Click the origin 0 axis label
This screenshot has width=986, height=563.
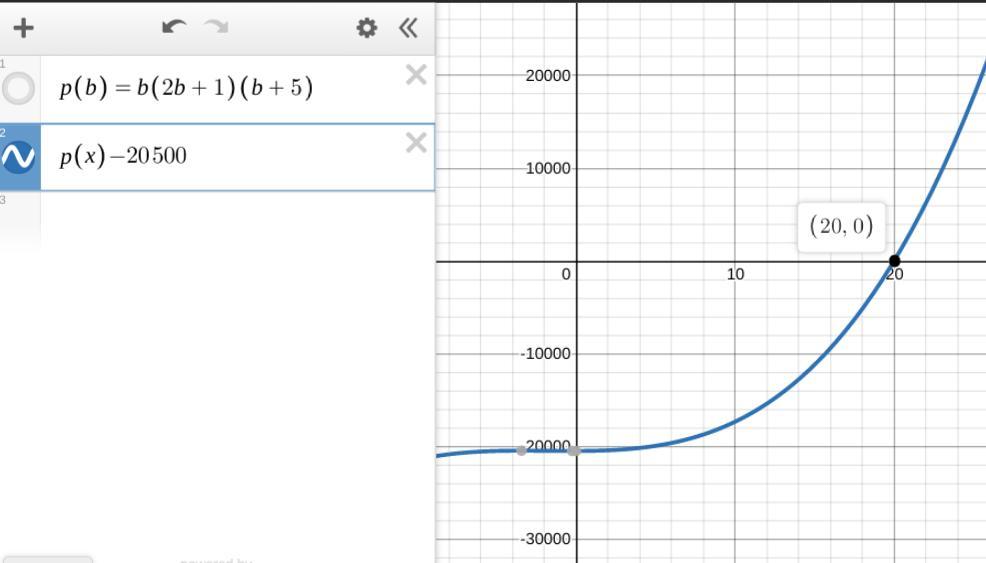(x=566, y=274)
